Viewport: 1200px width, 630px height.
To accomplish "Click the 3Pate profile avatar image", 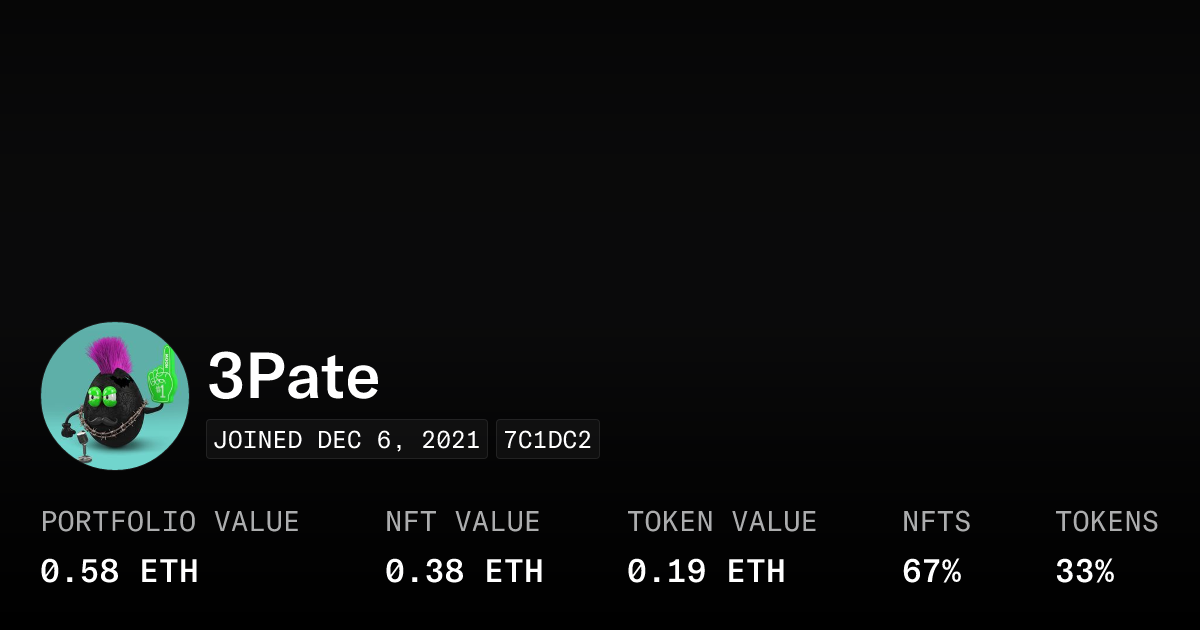I will tap(115, 396).
